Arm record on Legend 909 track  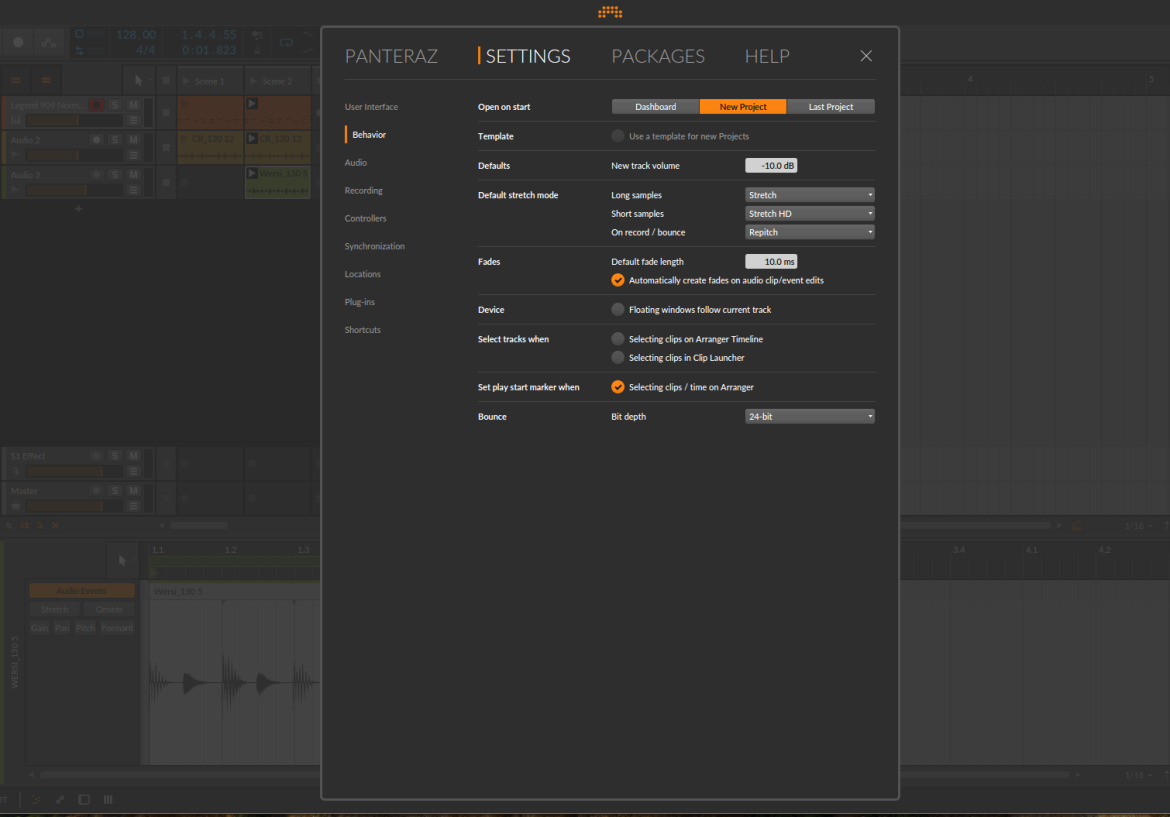tap(96, 105)
